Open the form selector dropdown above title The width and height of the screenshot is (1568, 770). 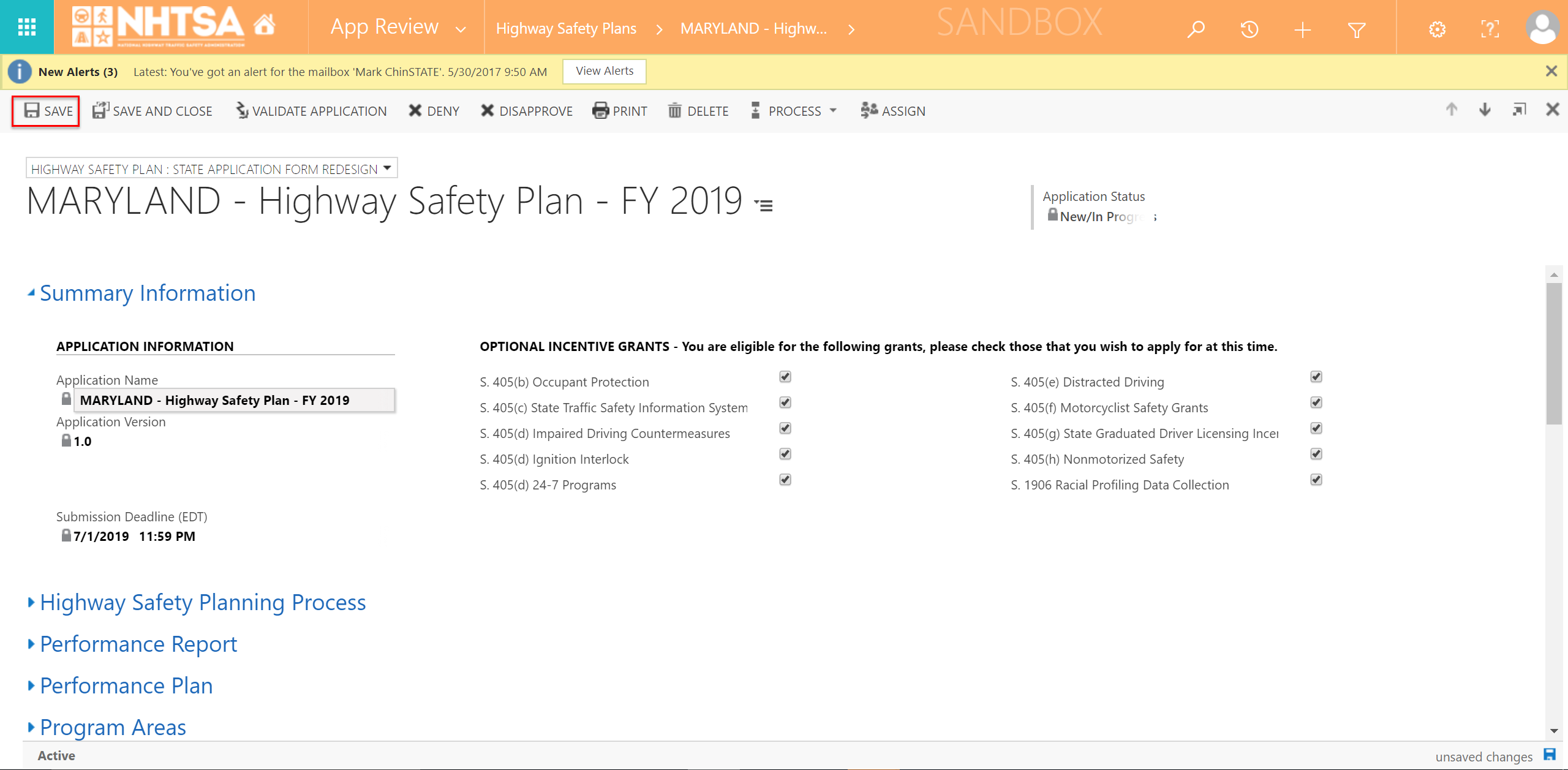click(211, 168)
